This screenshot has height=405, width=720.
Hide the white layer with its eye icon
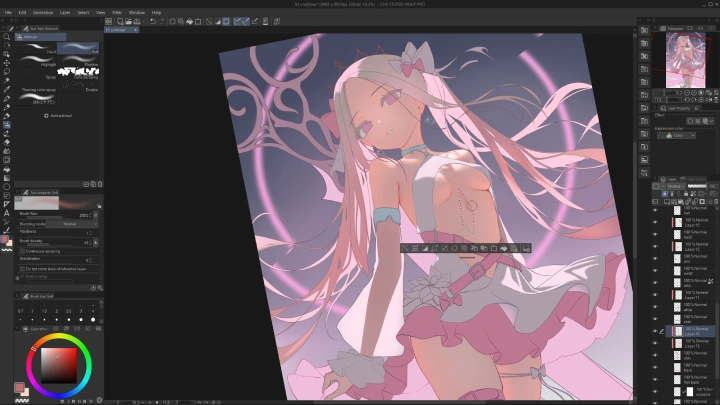tap(655, 307)
